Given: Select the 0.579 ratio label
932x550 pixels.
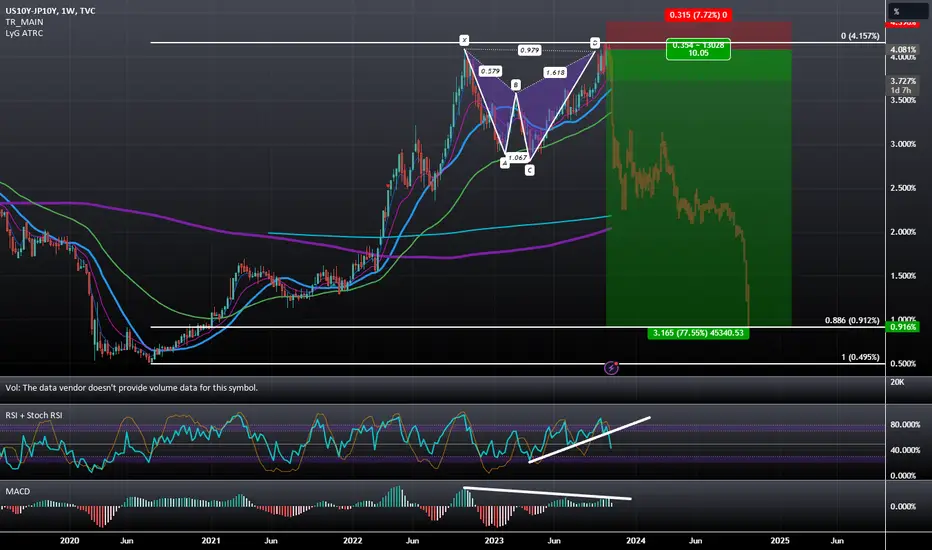Looking at the screenshot, I should (x=490, y=71).
